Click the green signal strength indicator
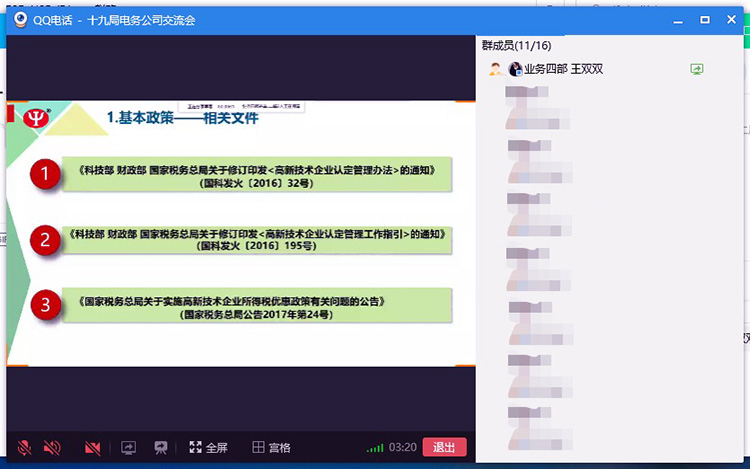Viewport: 750px width, 469px height. [375, 448]
